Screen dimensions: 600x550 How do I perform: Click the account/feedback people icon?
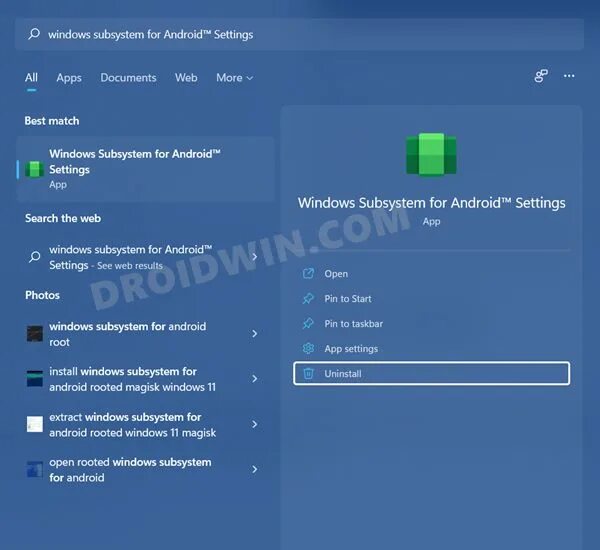pos(541,76)
